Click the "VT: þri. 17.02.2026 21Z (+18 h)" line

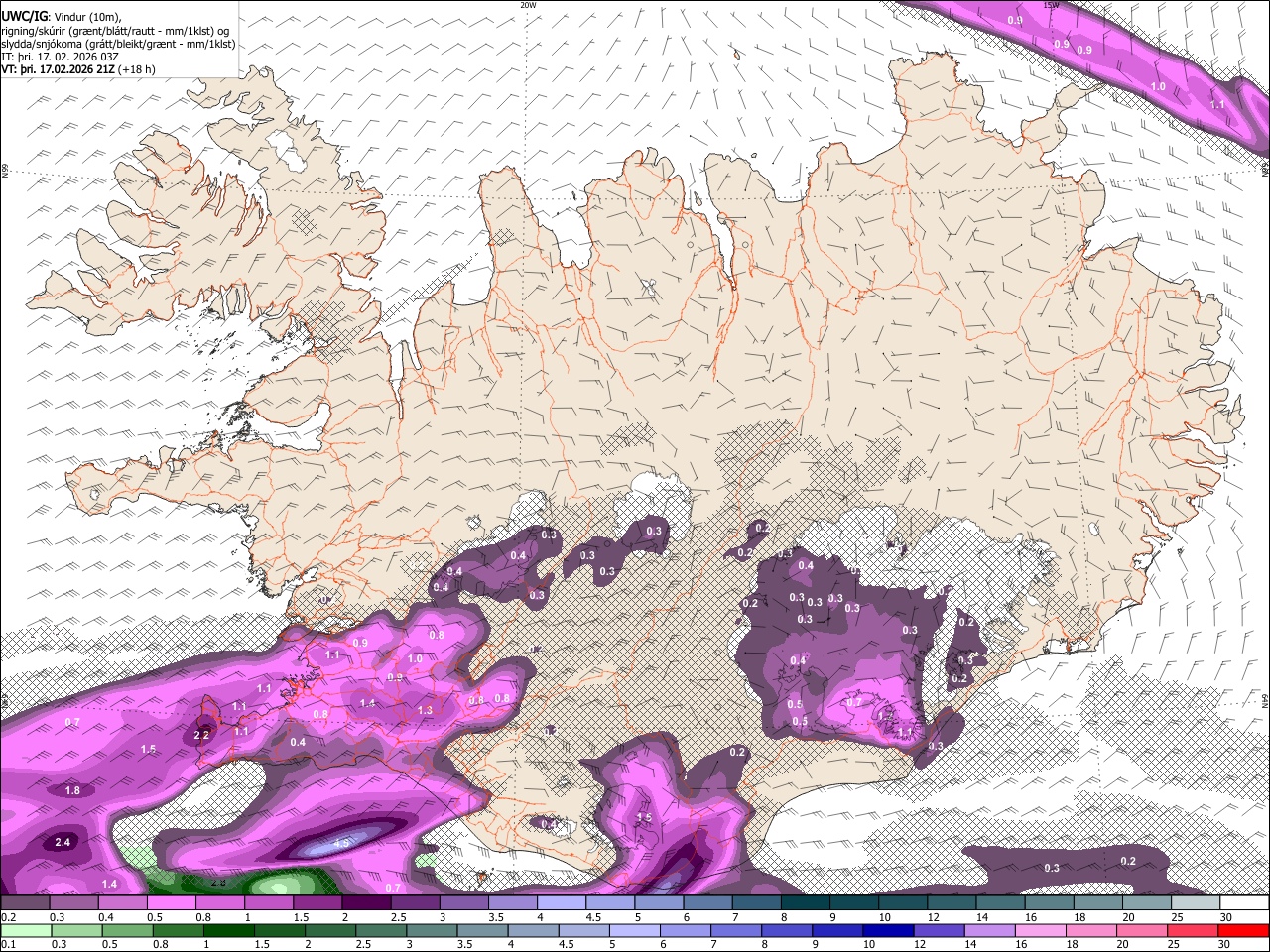(x=78, y=70)
